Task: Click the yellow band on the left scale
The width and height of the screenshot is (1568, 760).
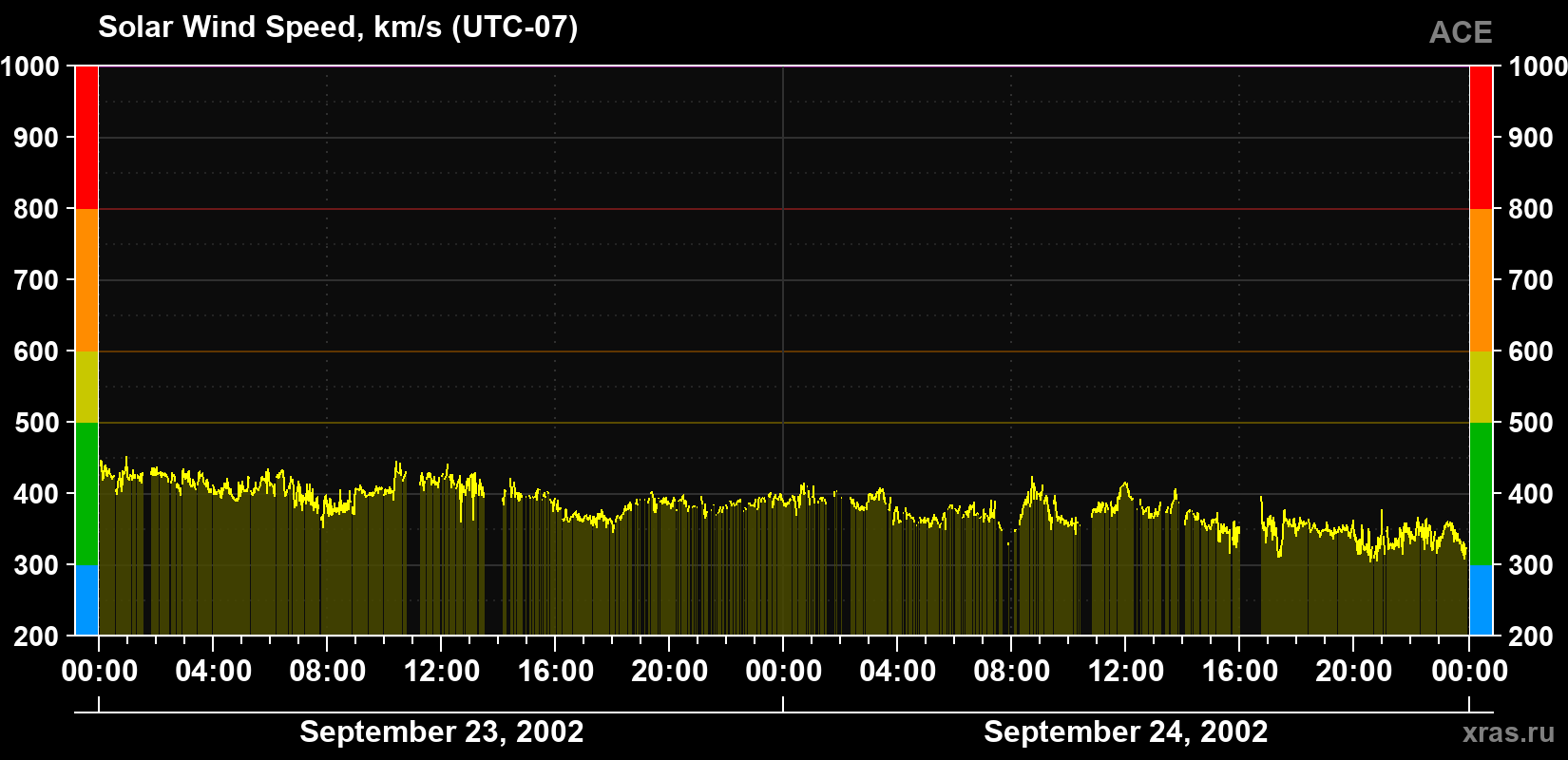Action: pos(86,387)
